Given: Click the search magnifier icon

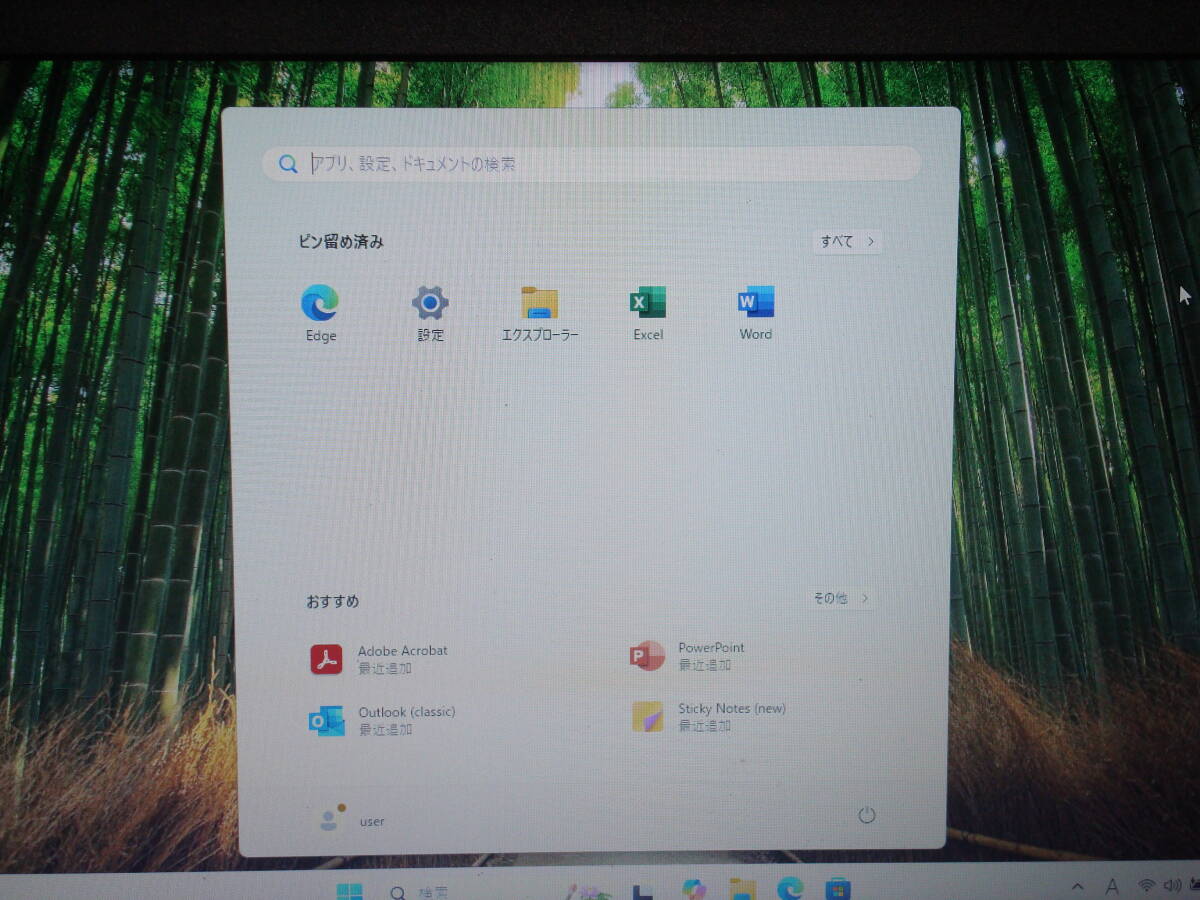Looking at the screenshot, I should 287,163.
